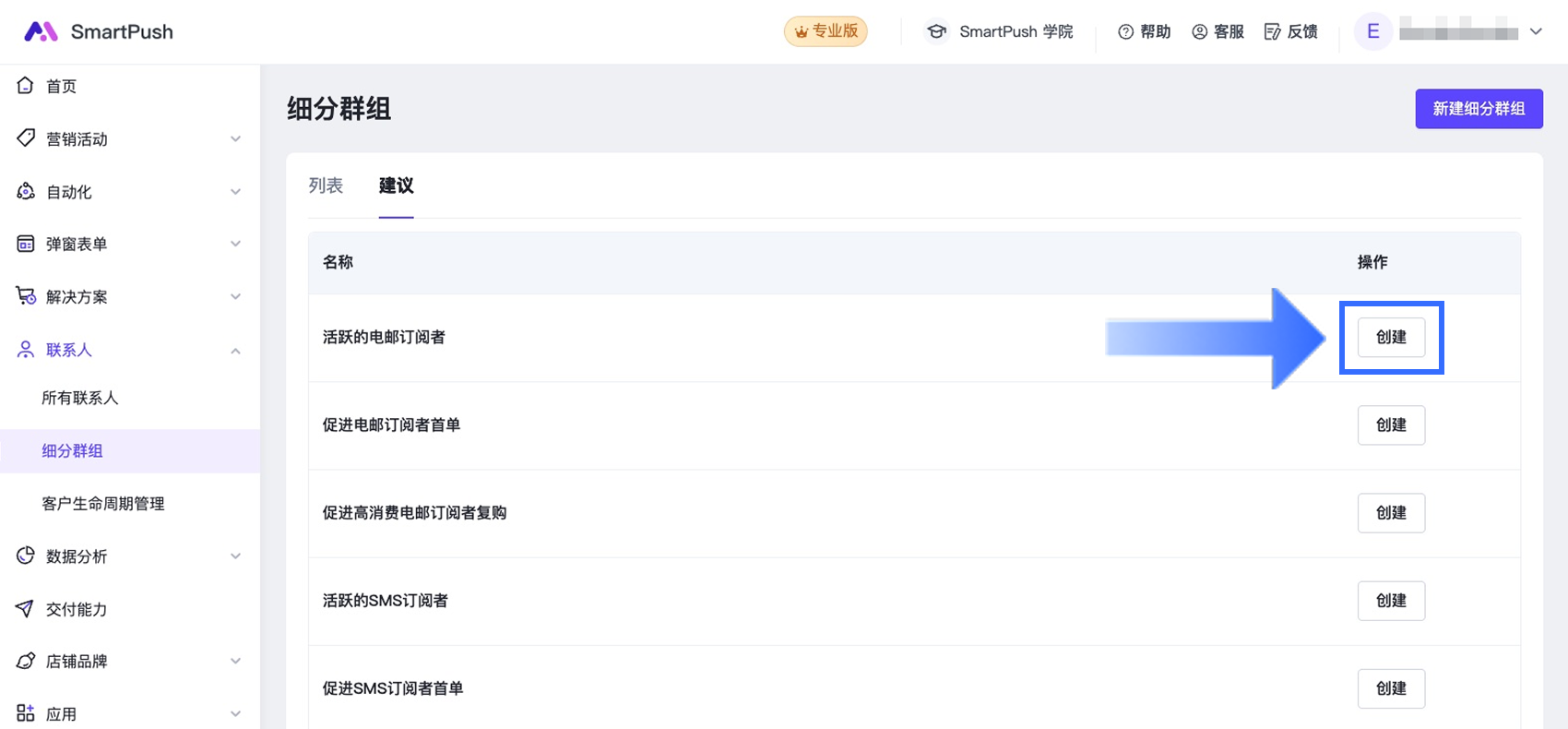Click the help question mark icon

[x=1125, y=31]
